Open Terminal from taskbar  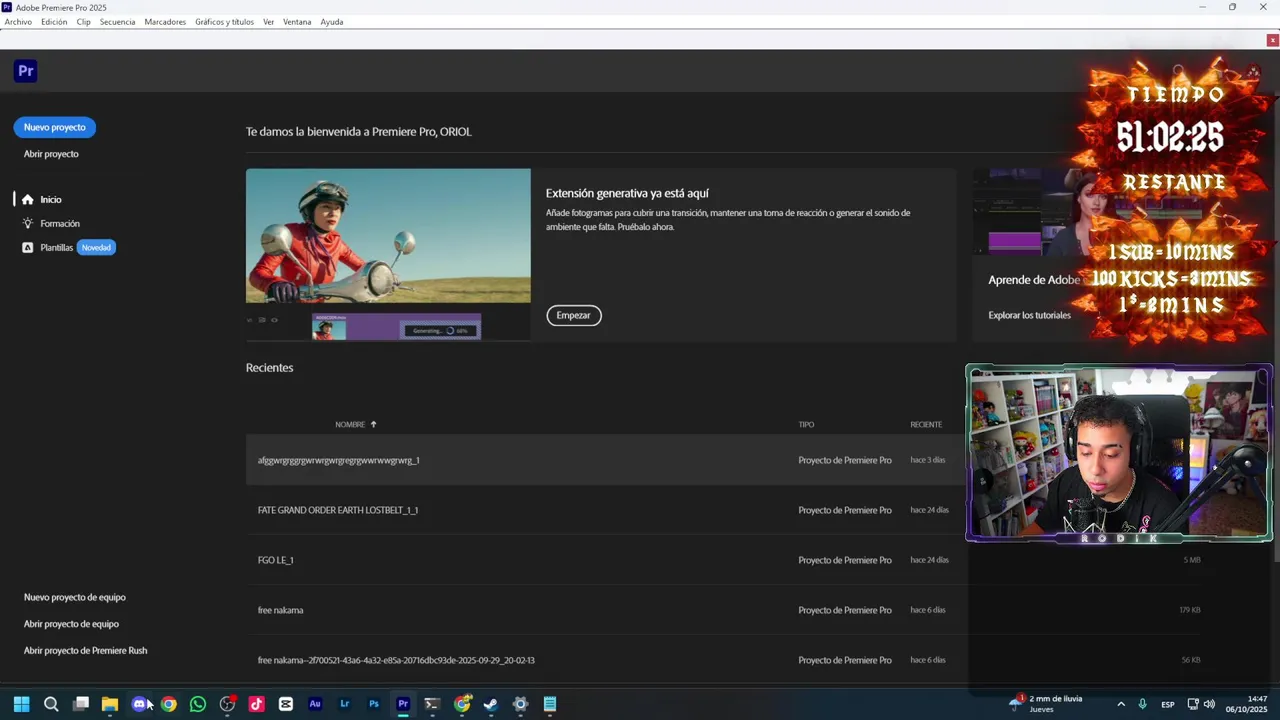point(432,704)
